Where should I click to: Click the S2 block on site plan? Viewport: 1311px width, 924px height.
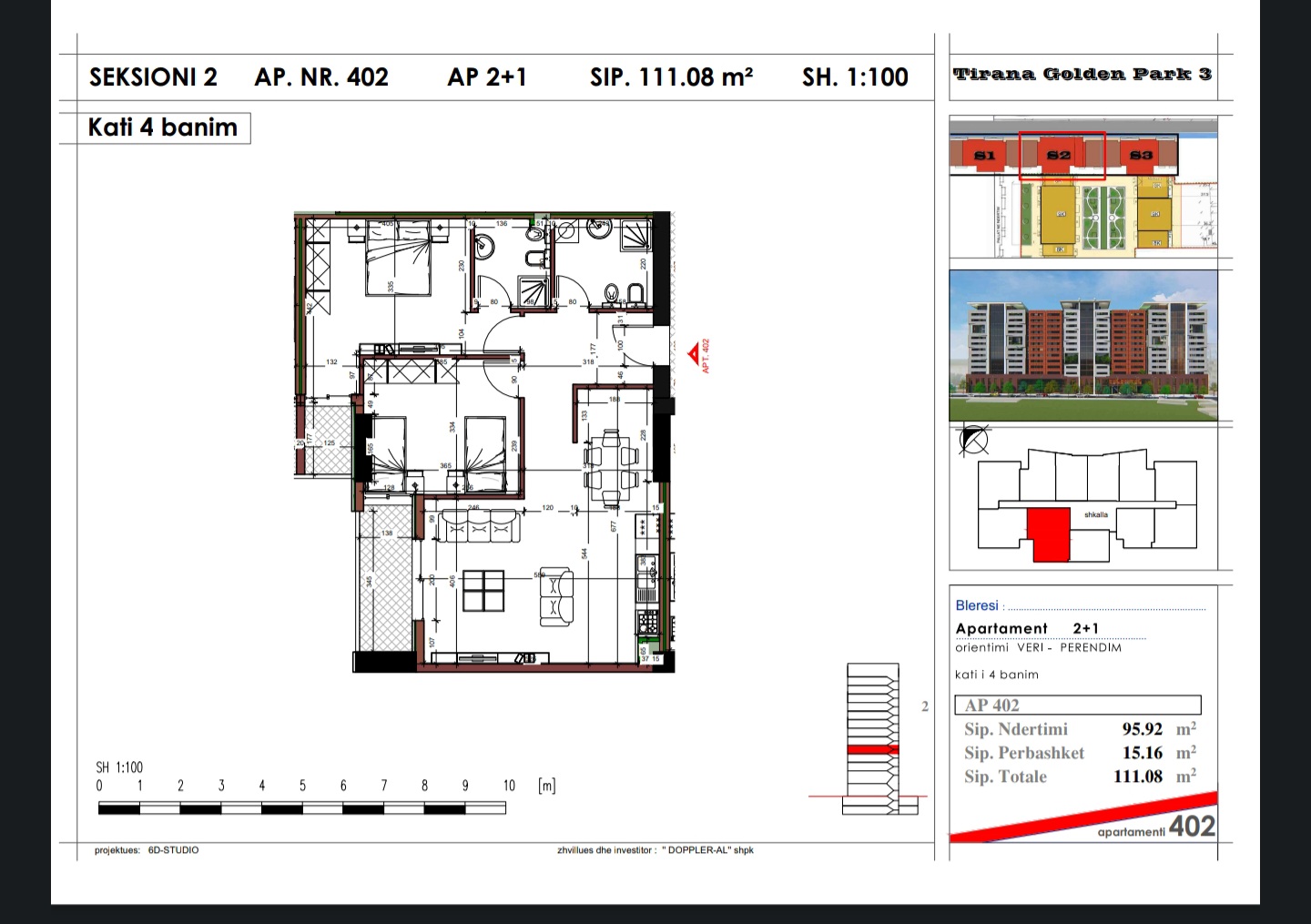[1059, 155]
